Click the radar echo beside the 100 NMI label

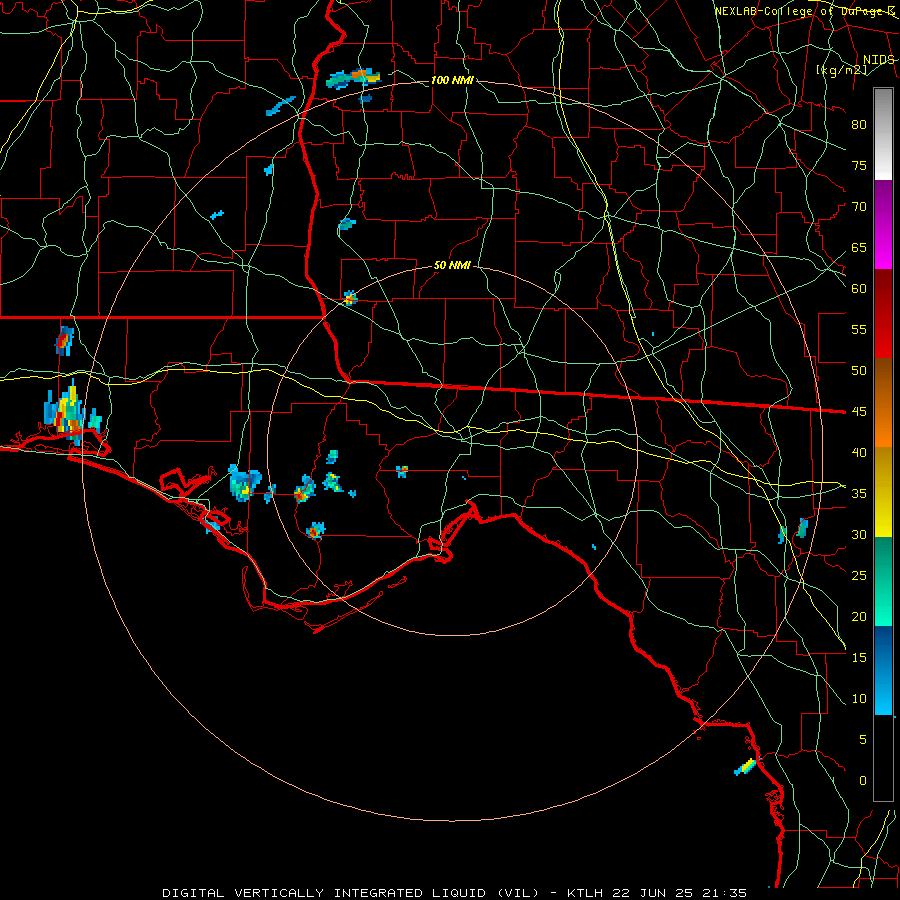(354, 78)
